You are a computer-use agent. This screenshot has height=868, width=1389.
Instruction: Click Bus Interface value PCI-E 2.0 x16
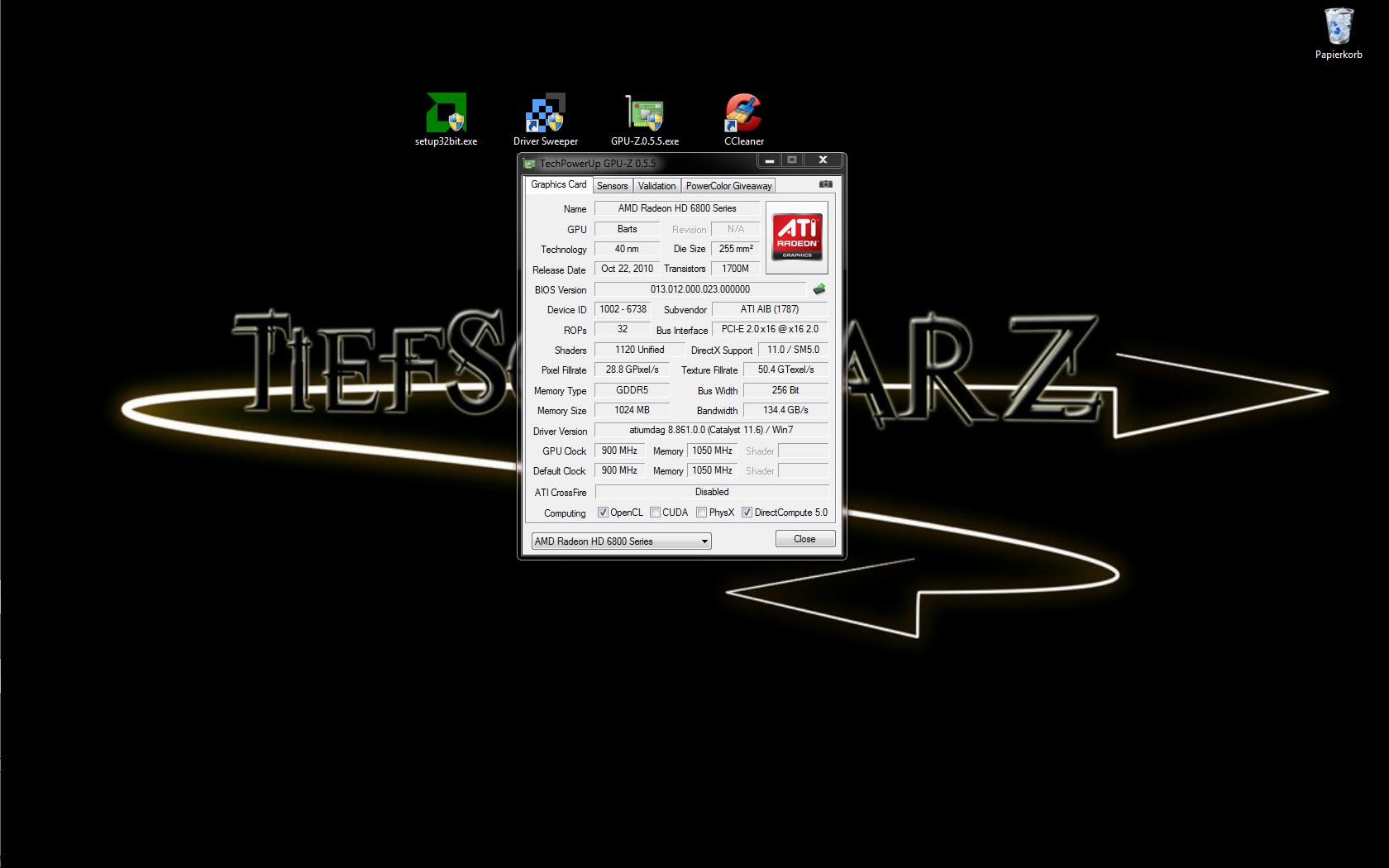click(x=770, y=329)
